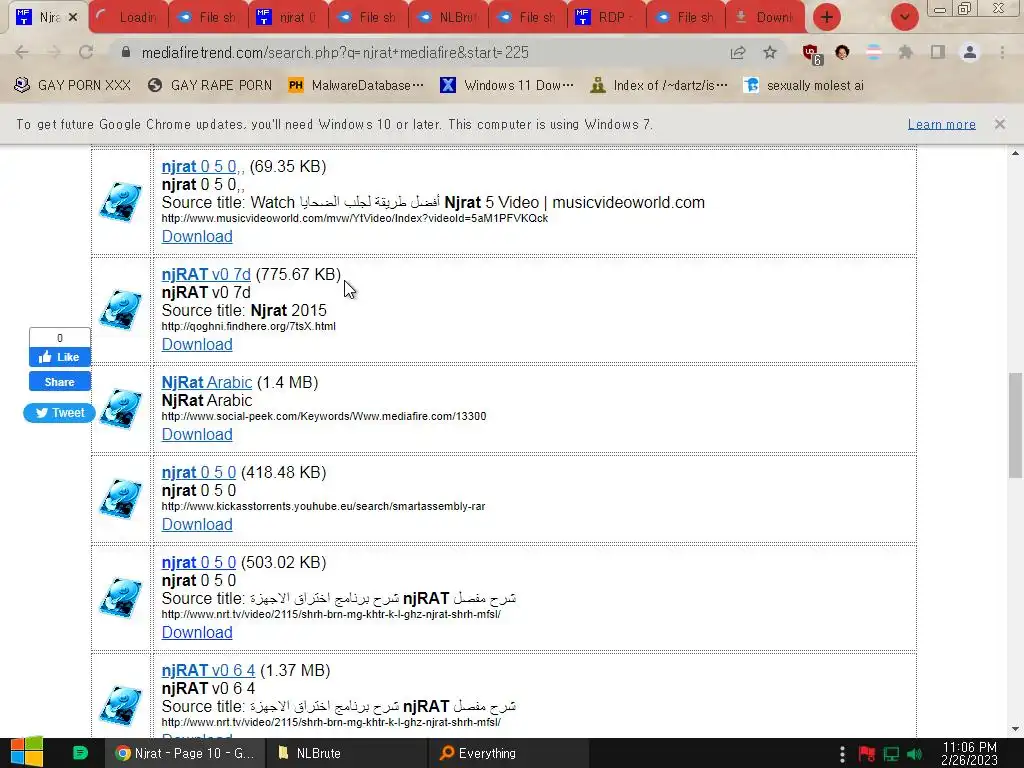This screenshot has width=1024, height=768.
Task: Download NjRat Arabic file
Action: 197,434
